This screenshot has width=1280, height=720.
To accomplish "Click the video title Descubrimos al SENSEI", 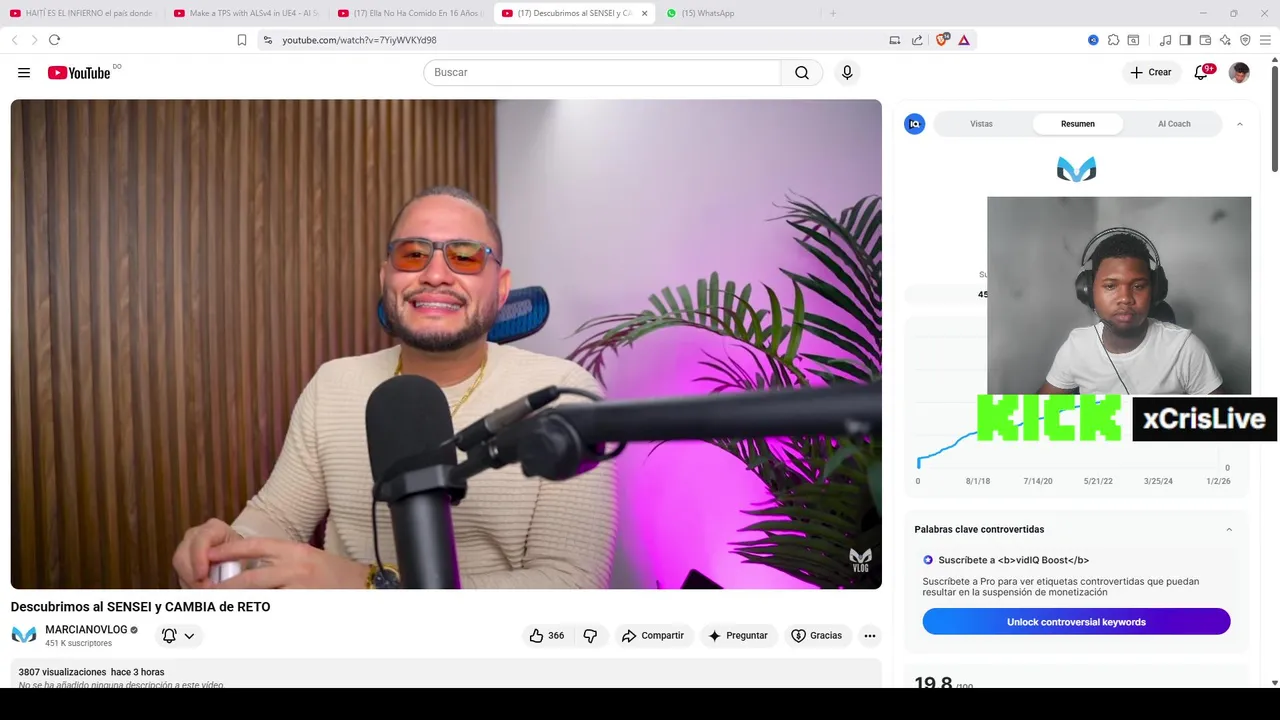I will 140,607.
